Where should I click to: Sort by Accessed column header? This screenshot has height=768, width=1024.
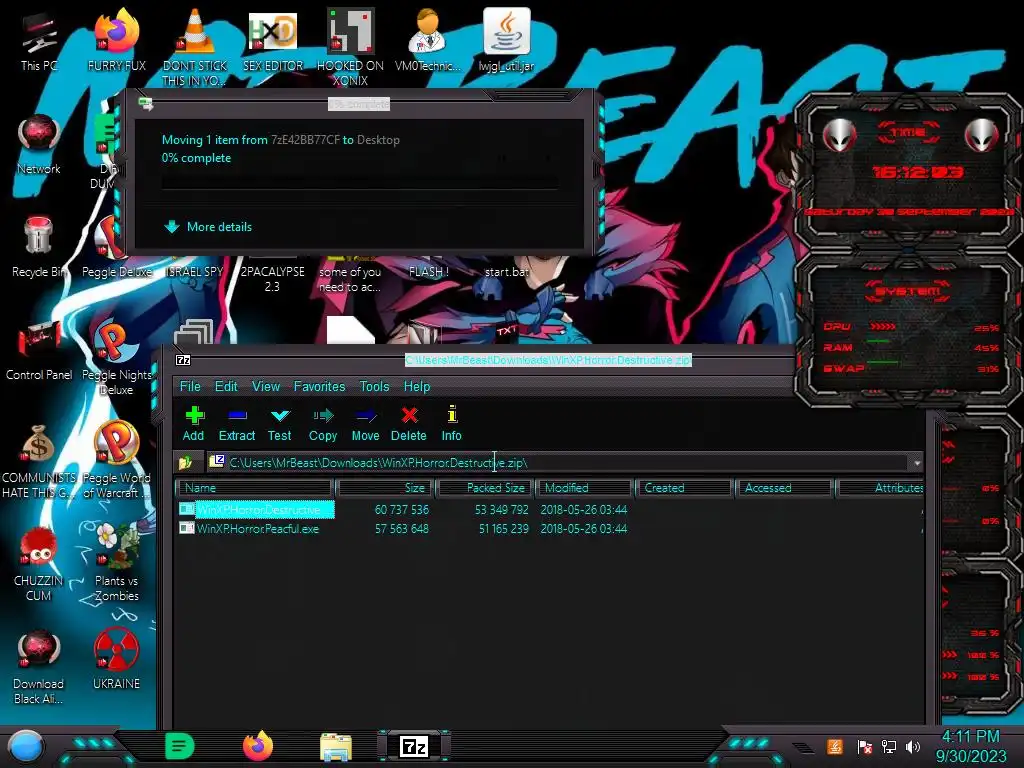click(x=783, y=488)
